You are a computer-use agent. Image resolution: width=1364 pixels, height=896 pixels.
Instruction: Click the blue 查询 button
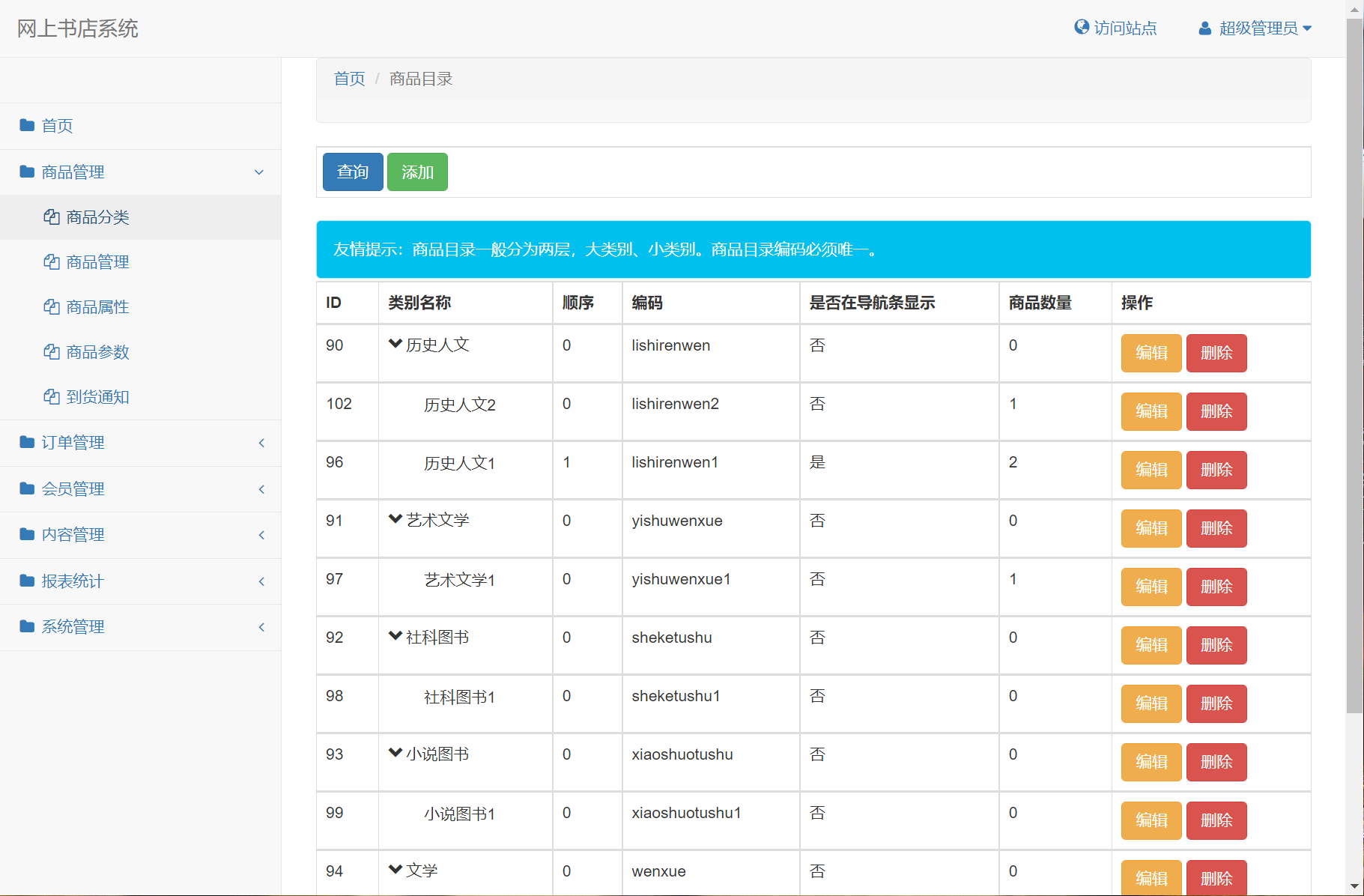tap(352, 172)
